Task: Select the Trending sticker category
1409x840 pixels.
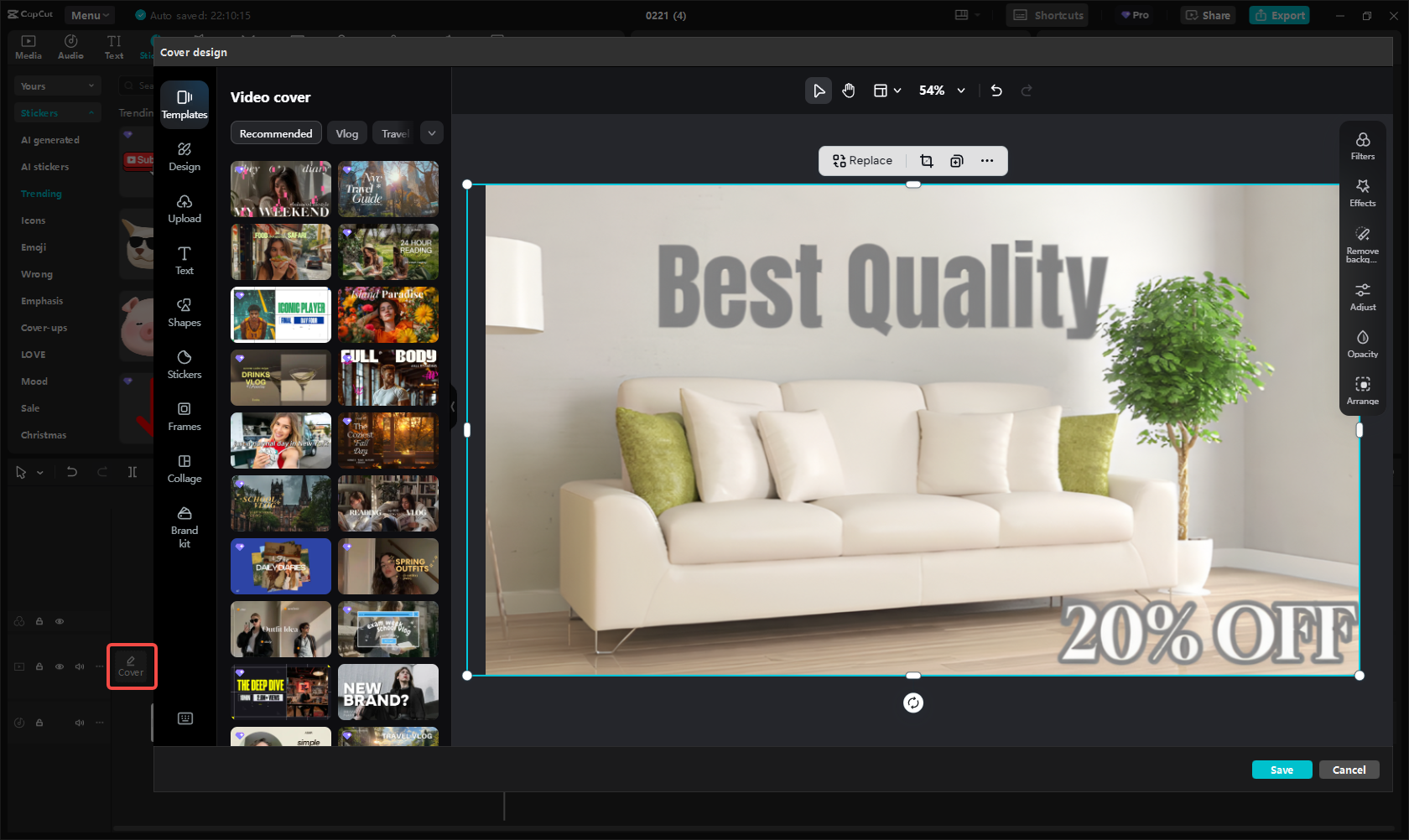Action: (x=41, y=194)
